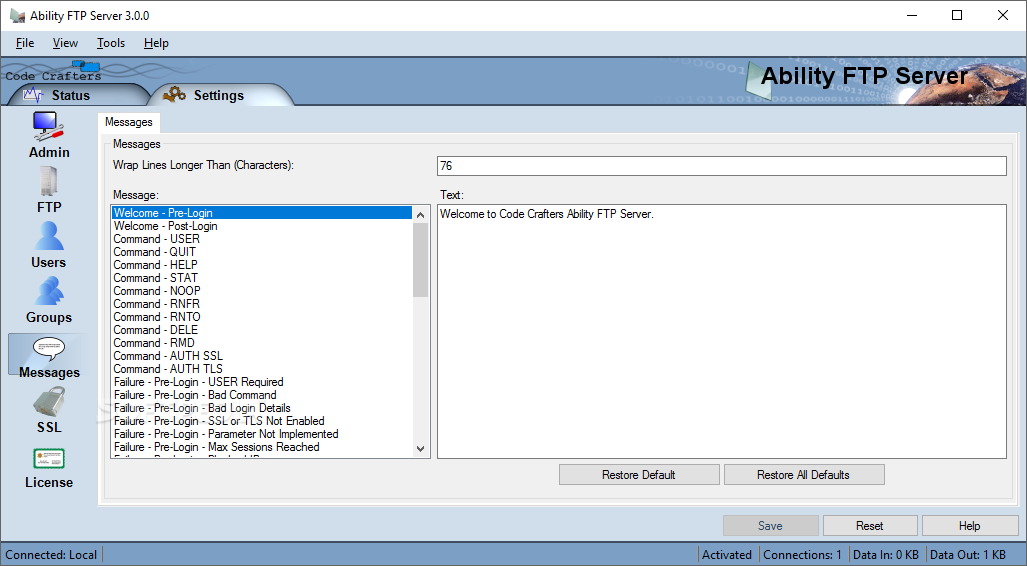Image resolution: width=1027 pixels, height=566 pixels.
Task: Open the SSL padlock section icon
Action: point(48,401)
